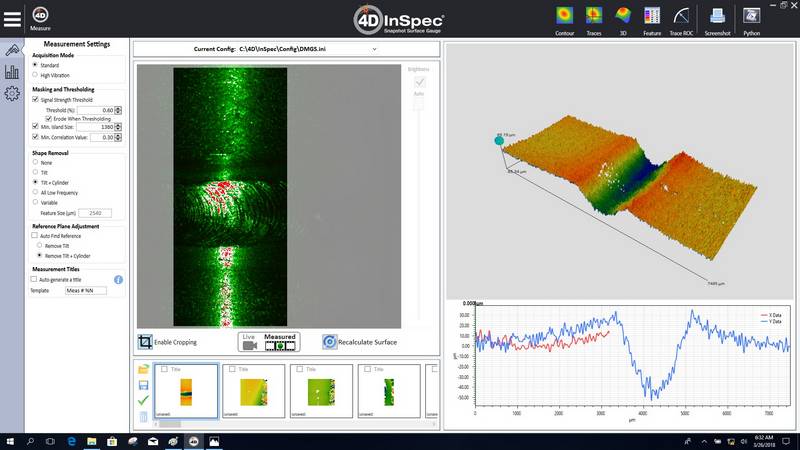
Task: Adjust the Min. Island Size stepper
Action: tap(118, 127)
